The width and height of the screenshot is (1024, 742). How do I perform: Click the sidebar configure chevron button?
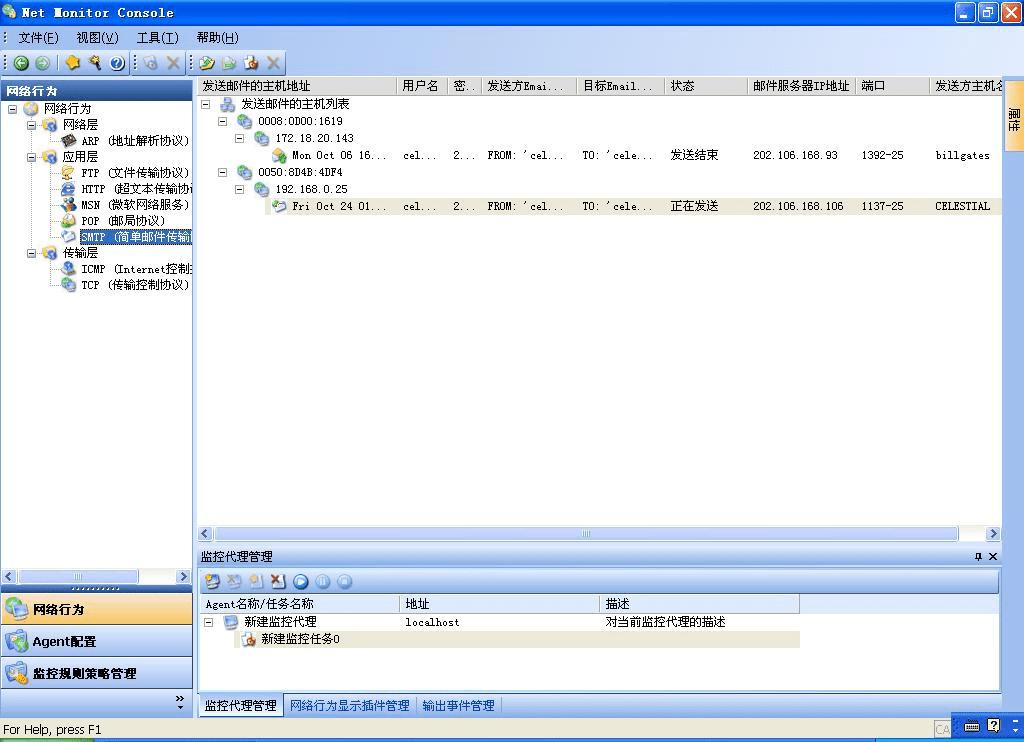[x=180, y=703]
